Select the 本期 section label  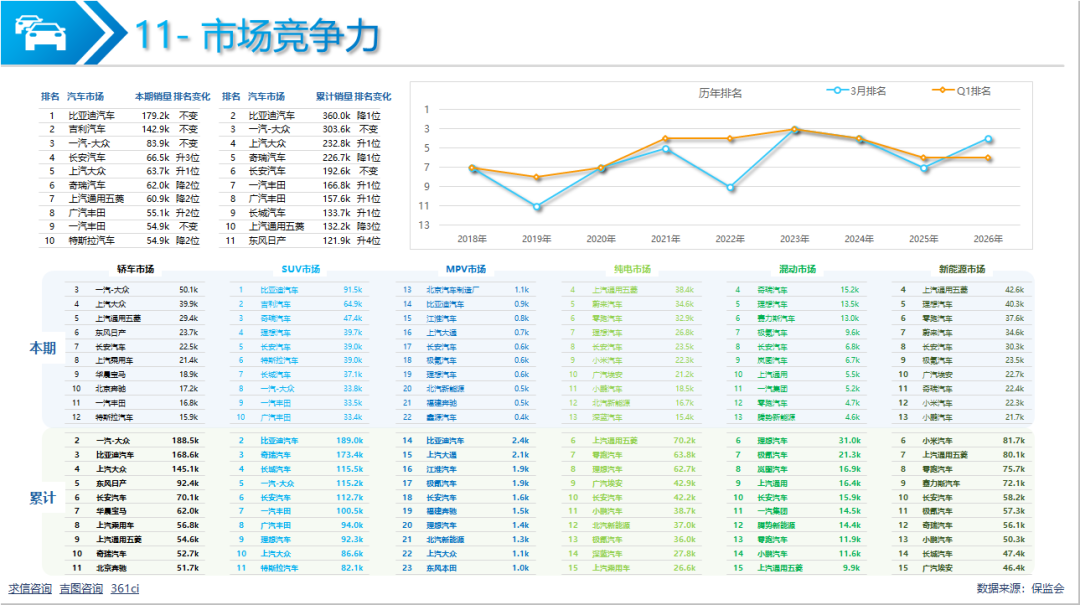(x=43, y=347)
